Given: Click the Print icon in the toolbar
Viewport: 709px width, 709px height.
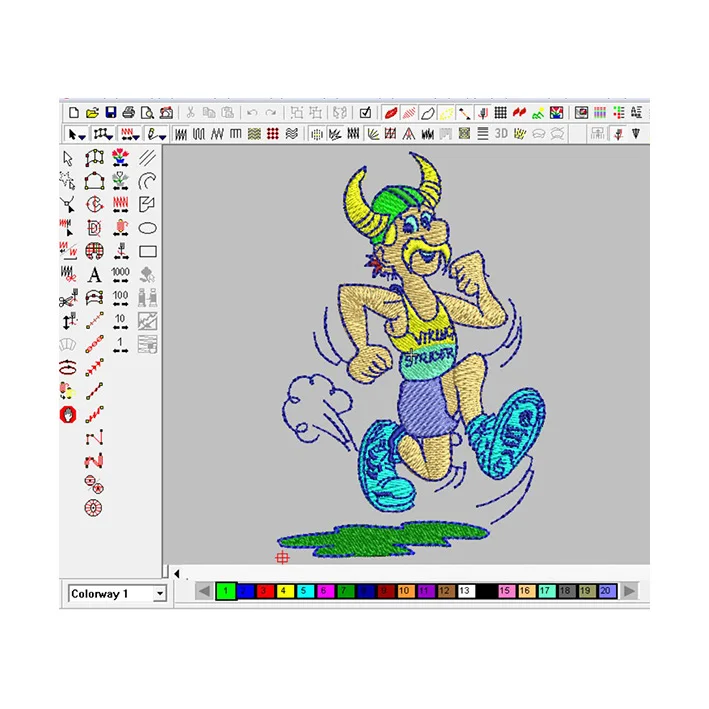Looking at the screenshot, I should 129,112.
